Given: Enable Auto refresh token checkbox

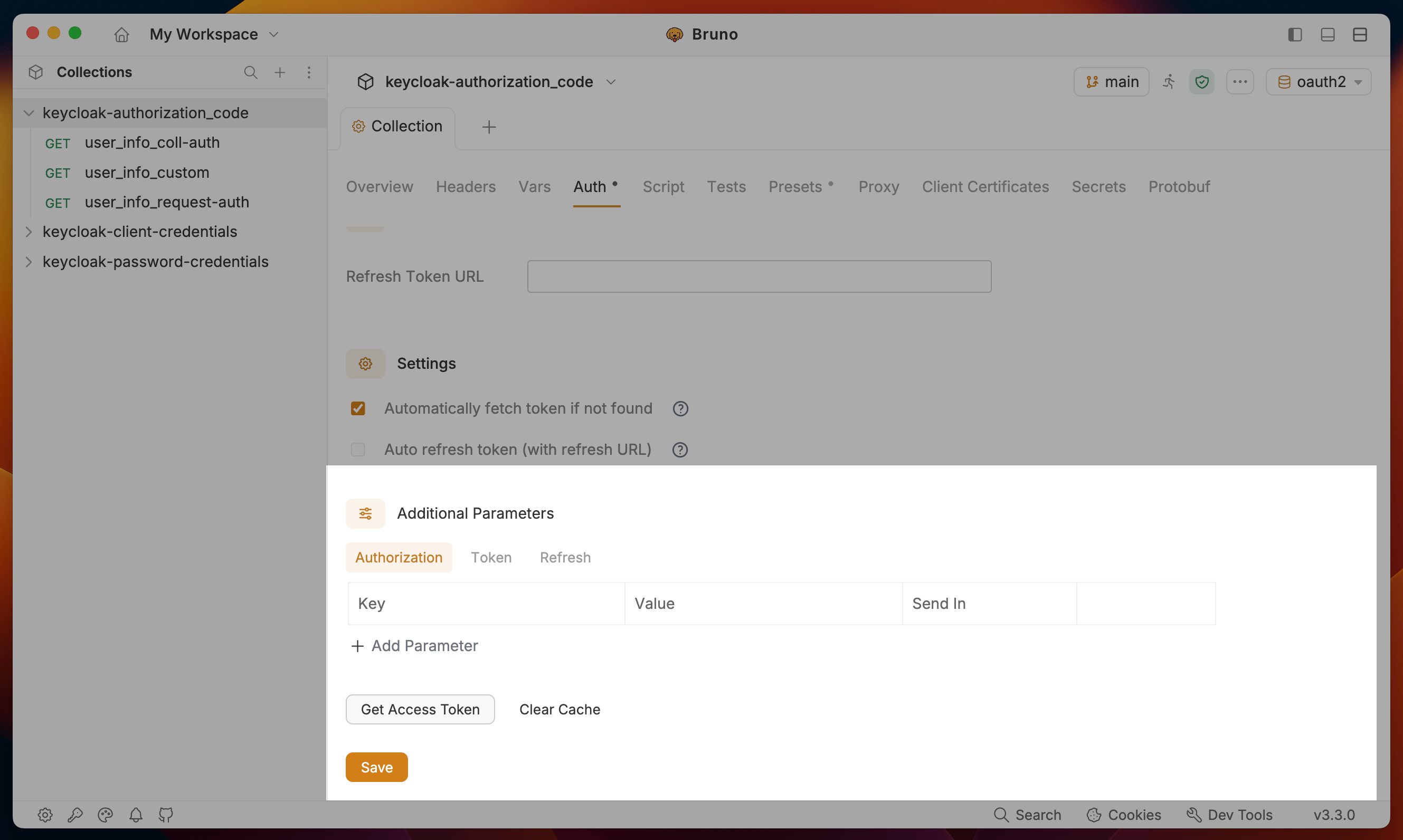Looking at the screenshot, I should (358, 450).
